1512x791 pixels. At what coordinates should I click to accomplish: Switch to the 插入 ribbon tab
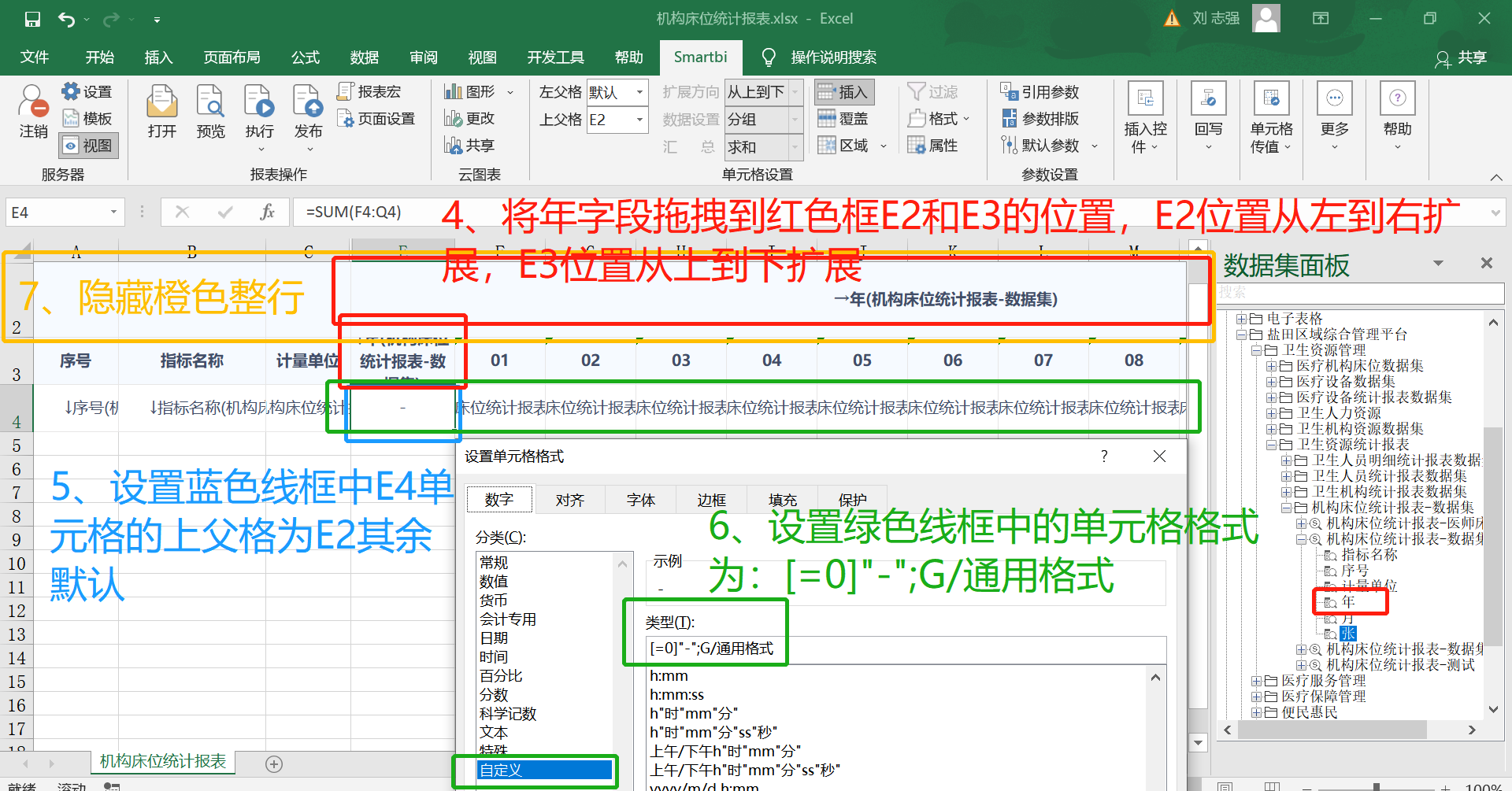click(158, 57)
